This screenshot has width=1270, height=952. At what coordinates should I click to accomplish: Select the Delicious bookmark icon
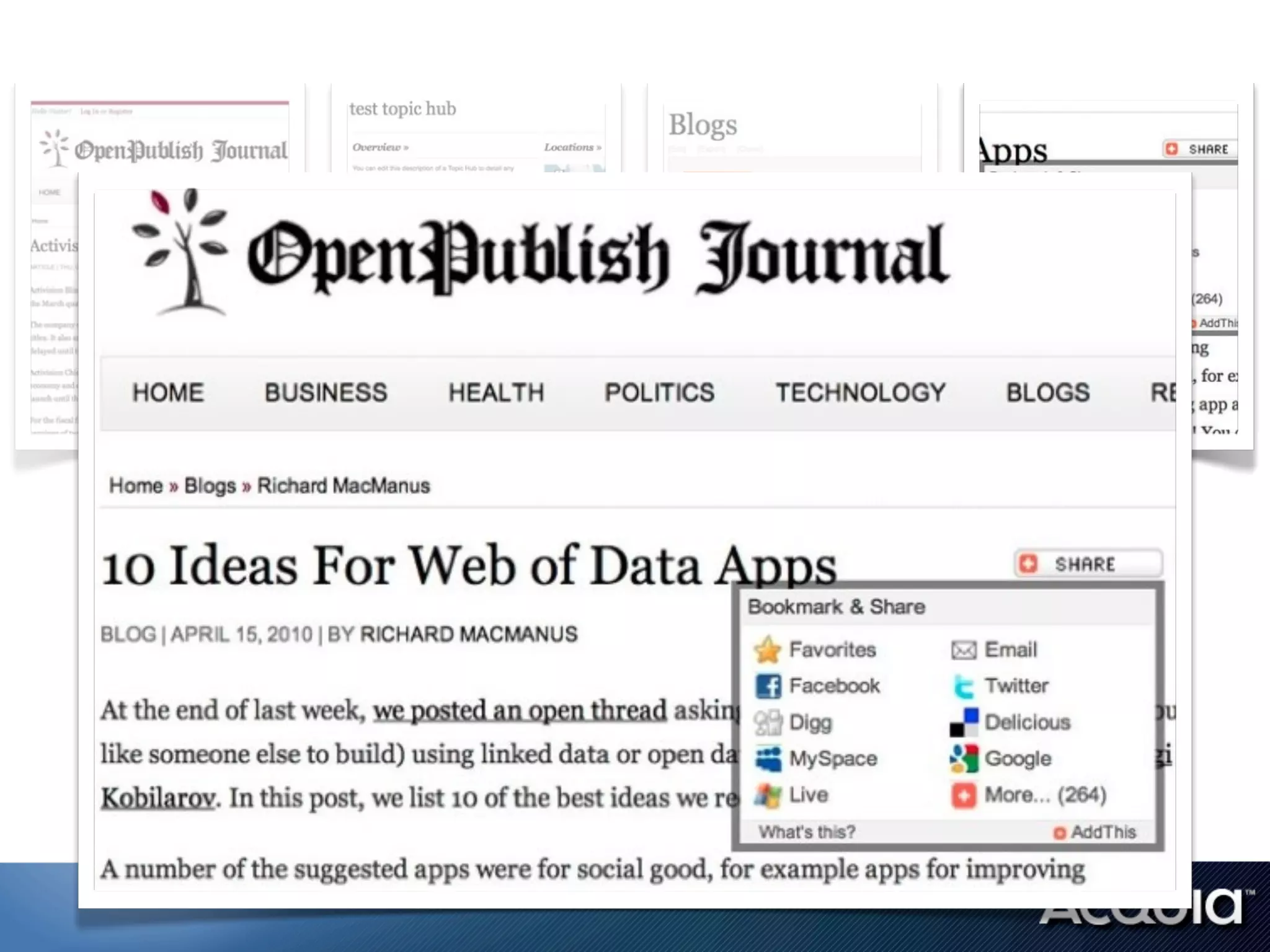point(964,723)
